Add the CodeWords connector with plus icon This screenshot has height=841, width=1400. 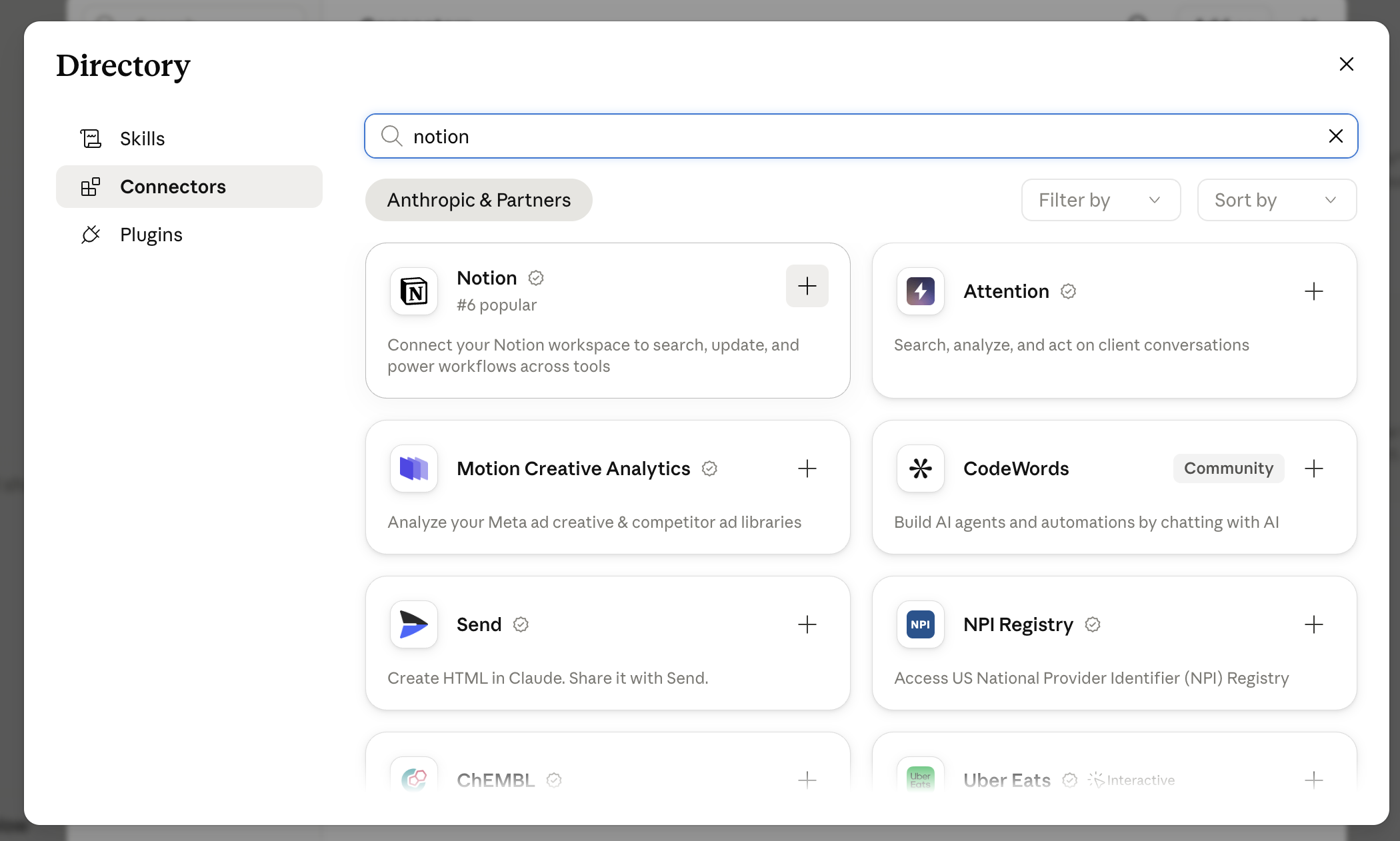tap(1313, 468)
